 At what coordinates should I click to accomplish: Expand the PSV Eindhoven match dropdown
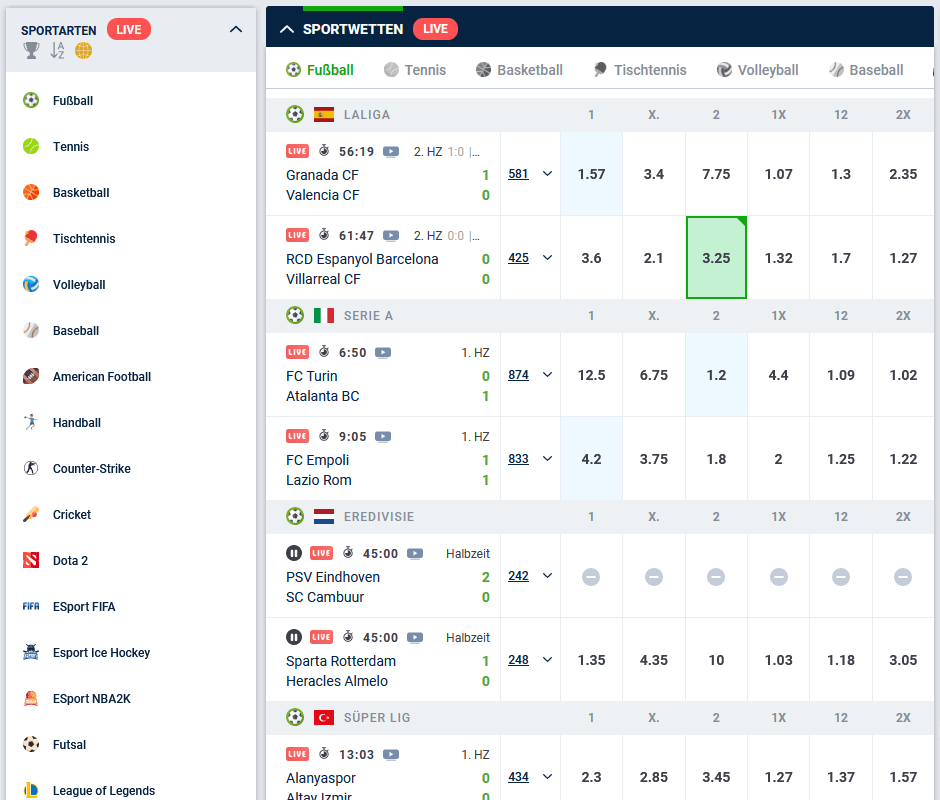pyautogui.click(x=547, y=576)
